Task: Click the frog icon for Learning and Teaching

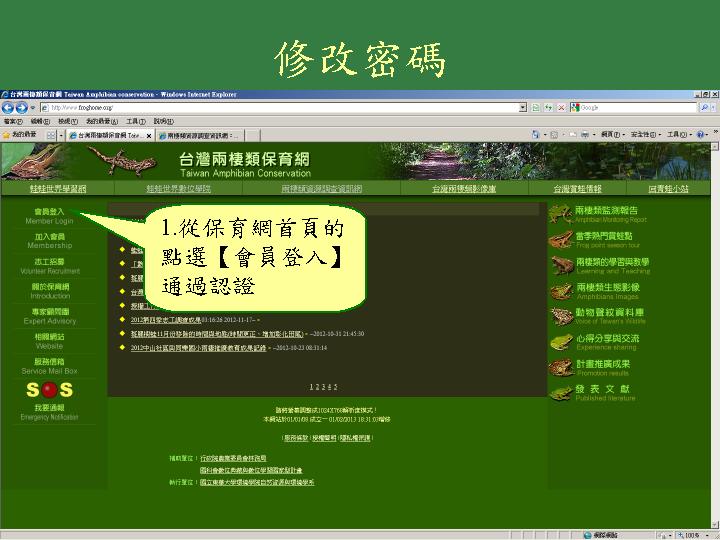Action: click(x=562, y=265)
